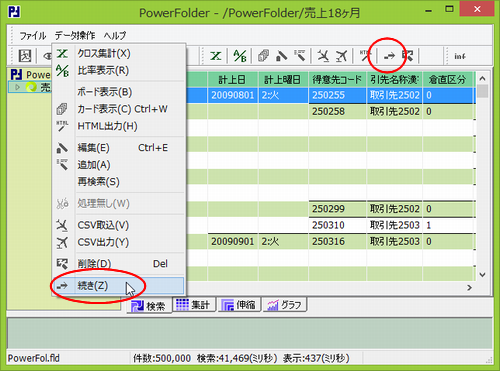Click the 倉直区分 column header
The height and width of the screenshot is (371, 500).
(x=448, y=80)
